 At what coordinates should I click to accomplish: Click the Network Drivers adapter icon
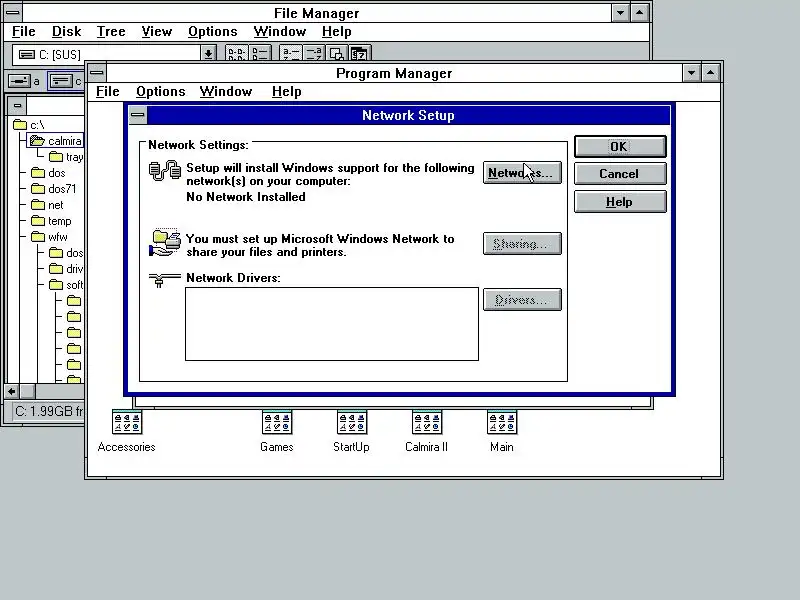[x=164, y=280]
